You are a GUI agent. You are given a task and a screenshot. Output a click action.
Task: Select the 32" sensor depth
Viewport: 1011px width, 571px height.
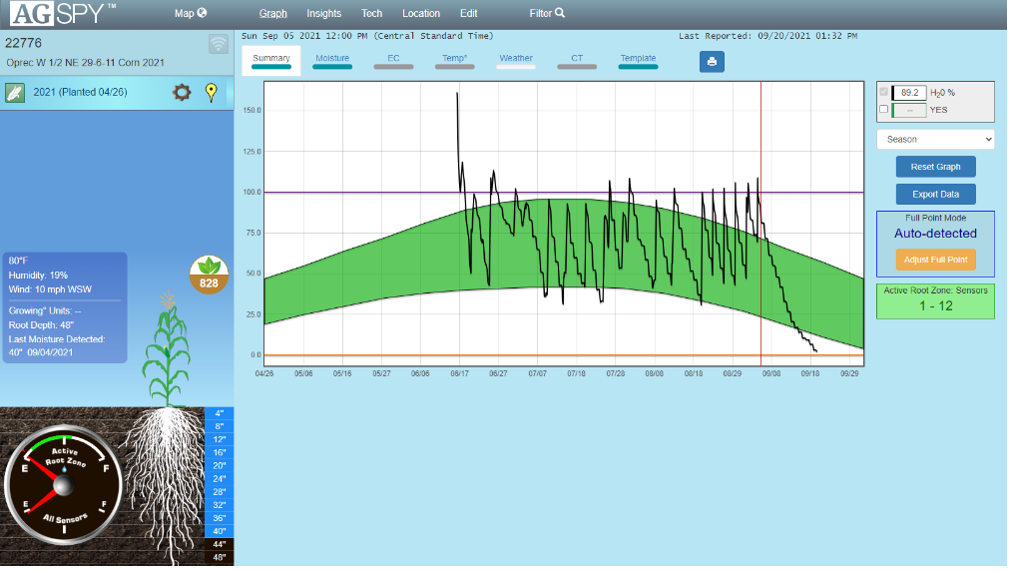220,507
